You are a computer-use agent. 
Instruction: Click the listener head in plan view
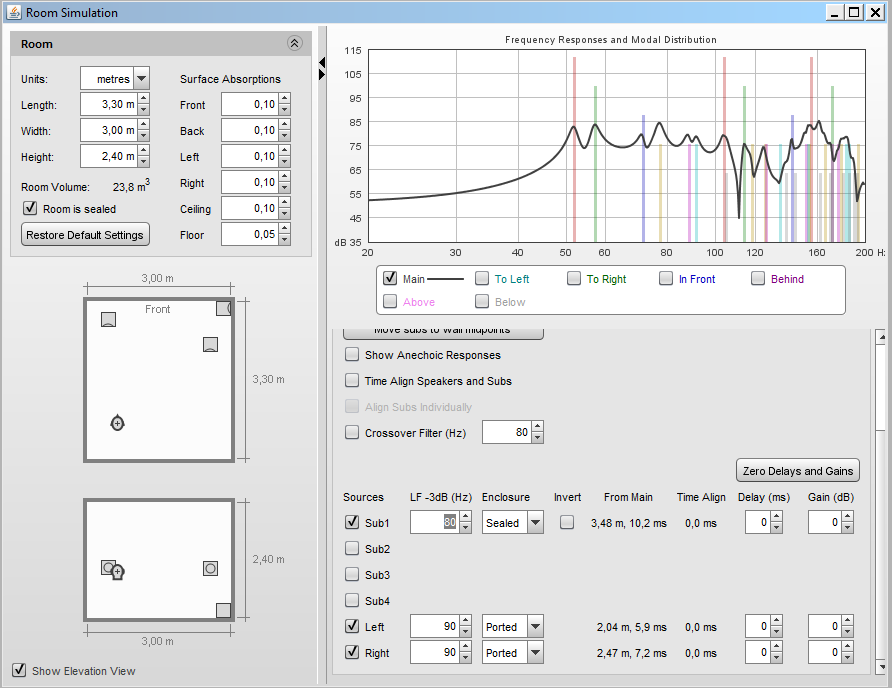coord(117,423)
